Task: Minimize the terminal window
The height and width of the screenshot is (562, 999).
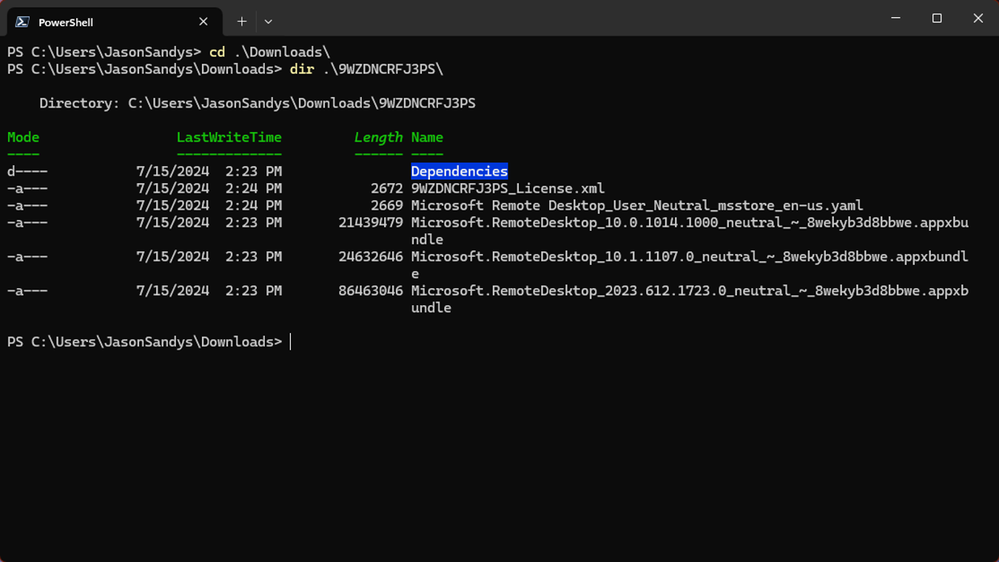Action: (895, 18)
